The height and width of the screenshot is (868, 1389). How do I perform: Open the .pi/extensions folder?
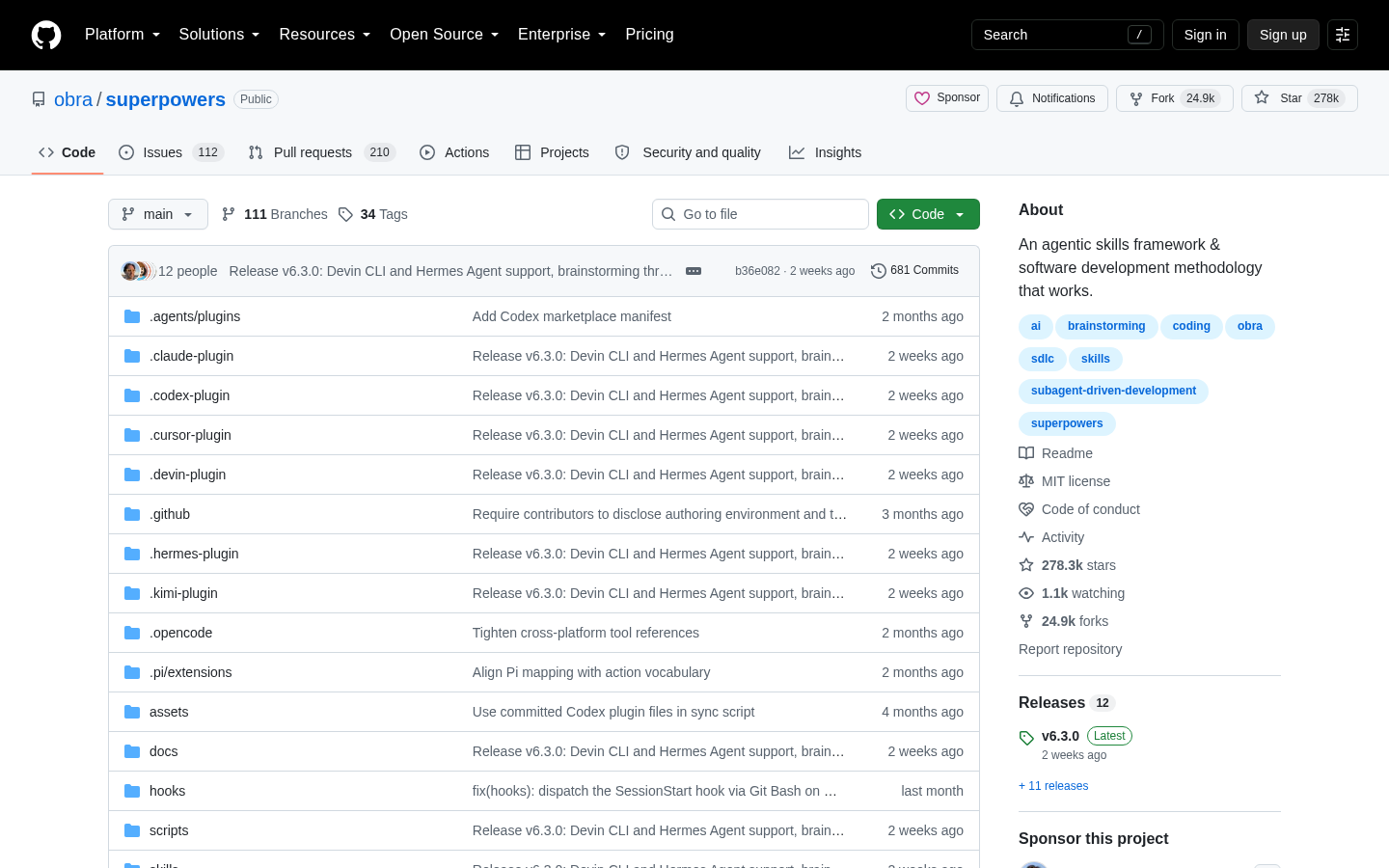[191, 672]
